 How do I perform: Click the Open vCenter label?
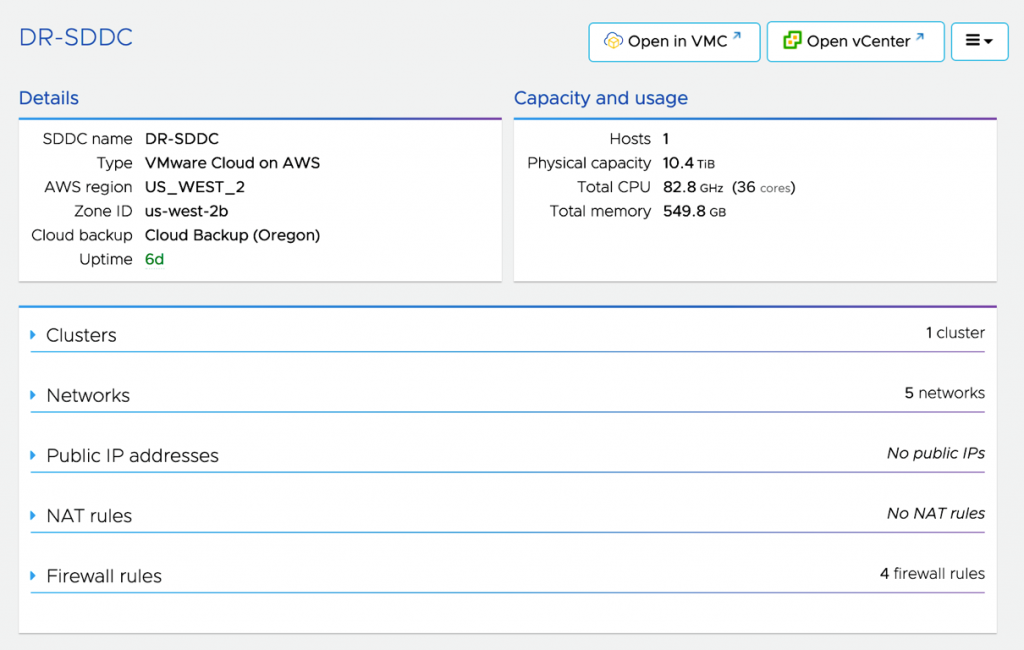coord(858,42)
